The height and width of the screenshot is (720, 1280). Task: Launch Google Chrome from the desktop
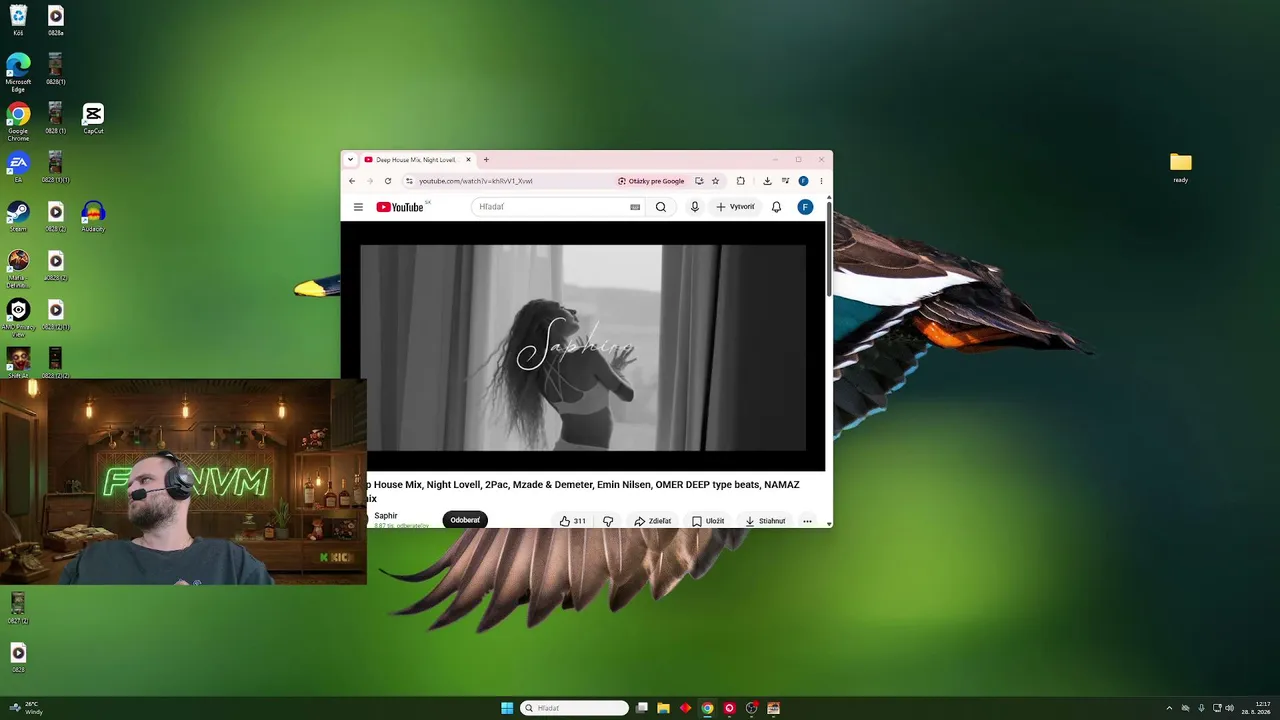[18, 121]
